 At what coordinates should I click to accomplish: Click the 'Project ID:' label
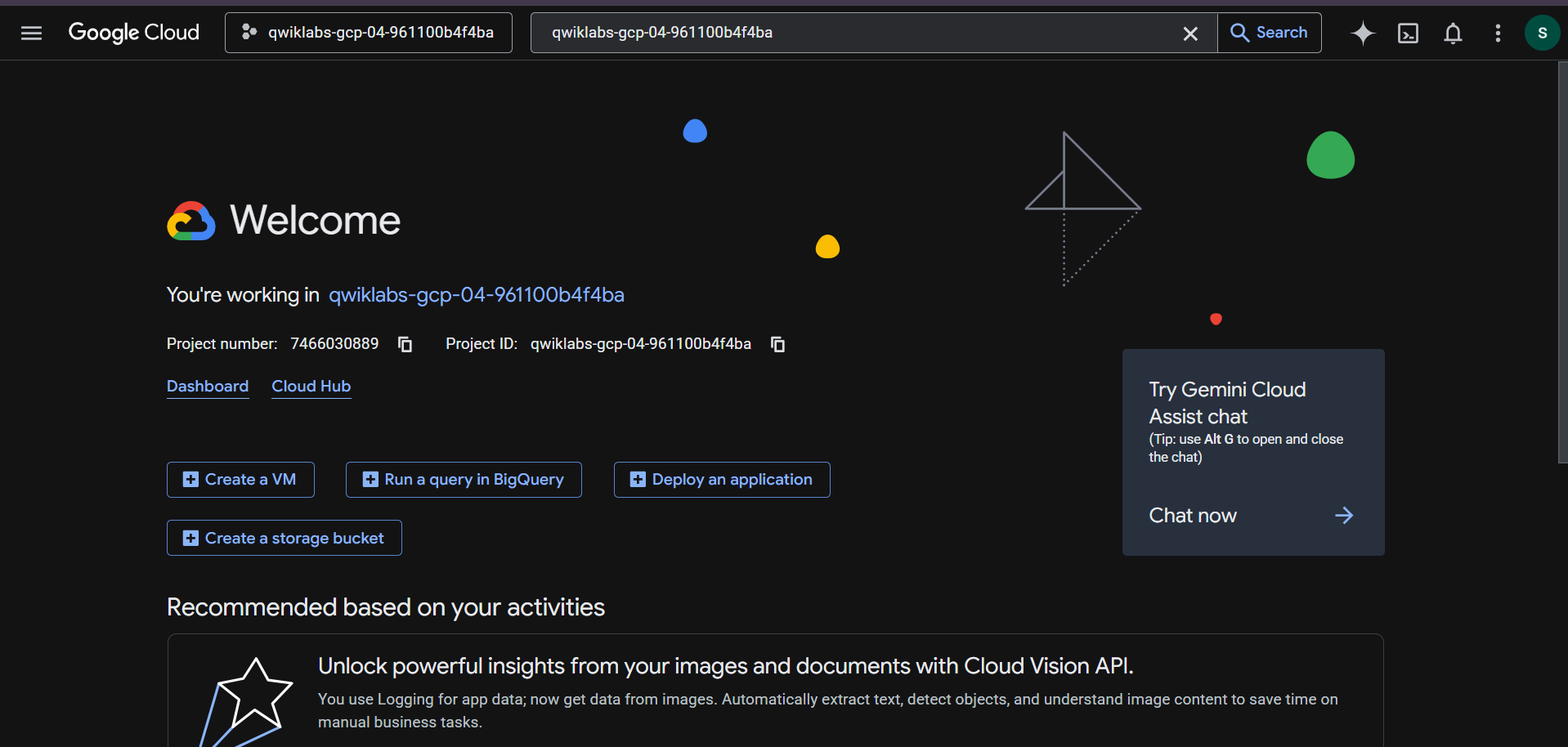pyautogui.click(x=482, y=344)
